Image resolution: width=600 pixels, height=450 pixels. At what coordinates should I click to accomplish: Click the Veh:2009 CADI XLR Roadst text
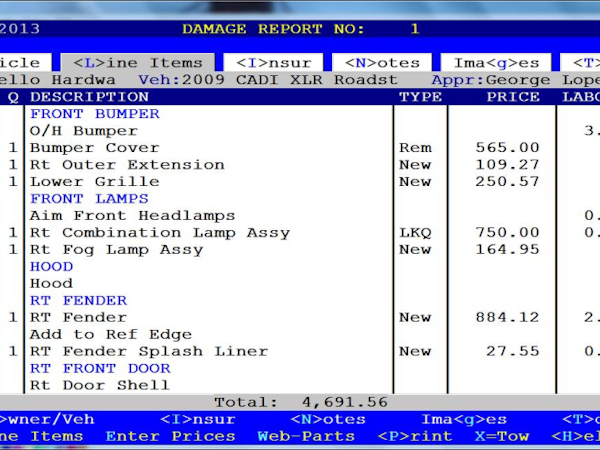click(268, 80)
